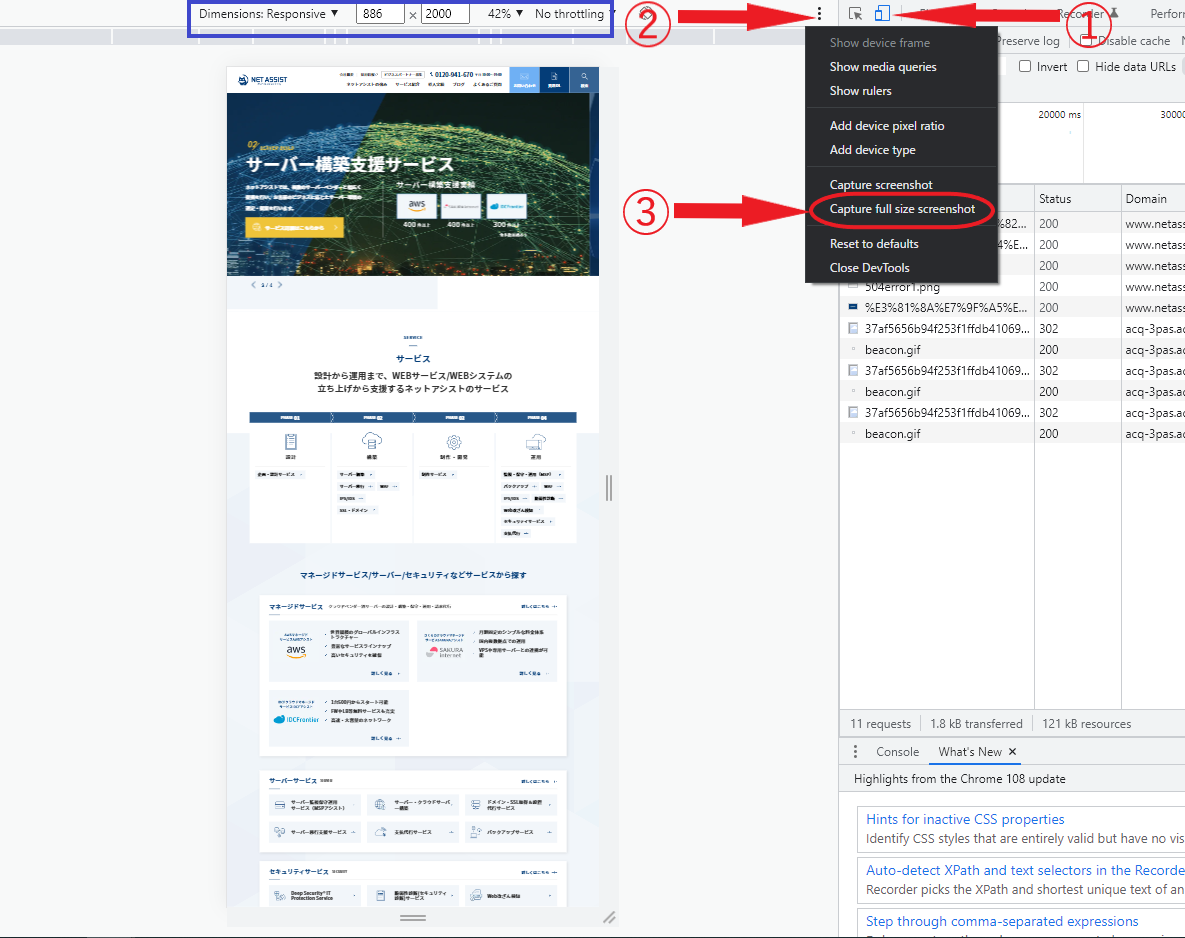Image resolution: width=1185 pixels, height=938 pixels.
Task: Close the What's New tab
Action: [1012, 752]
